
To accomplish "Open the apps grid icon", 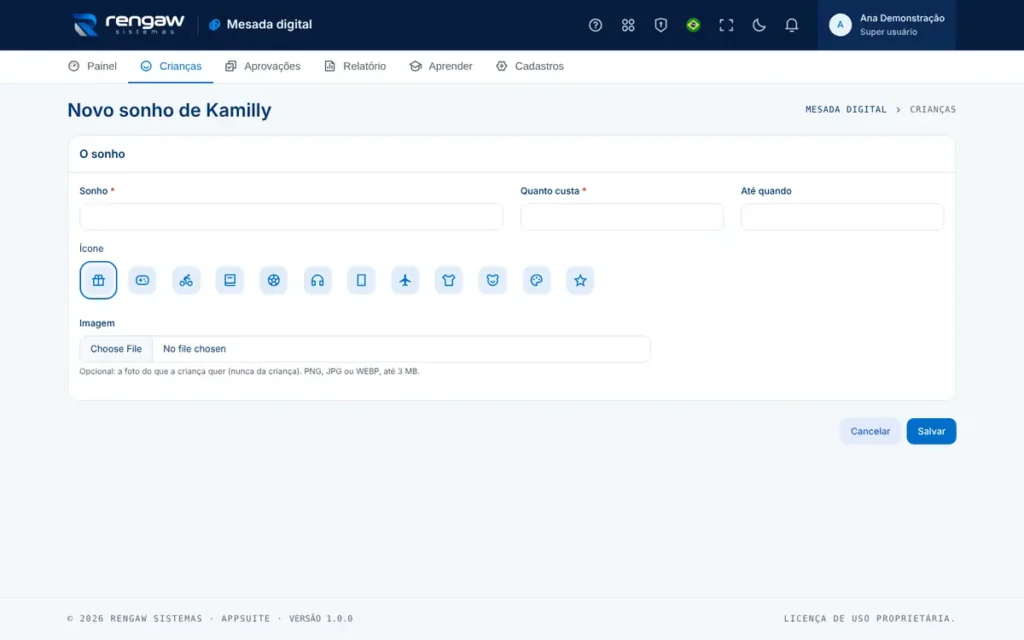I will click(628, 25).
